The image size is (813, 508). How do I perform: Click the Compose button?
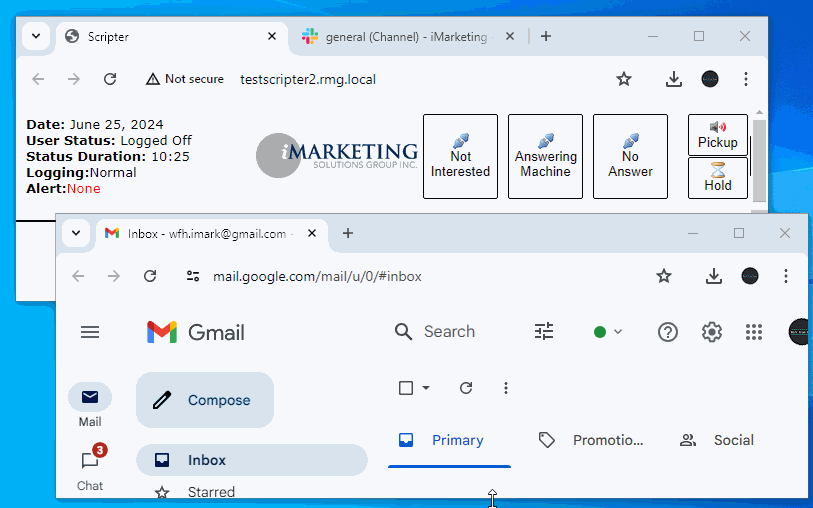tap(204, 400)
